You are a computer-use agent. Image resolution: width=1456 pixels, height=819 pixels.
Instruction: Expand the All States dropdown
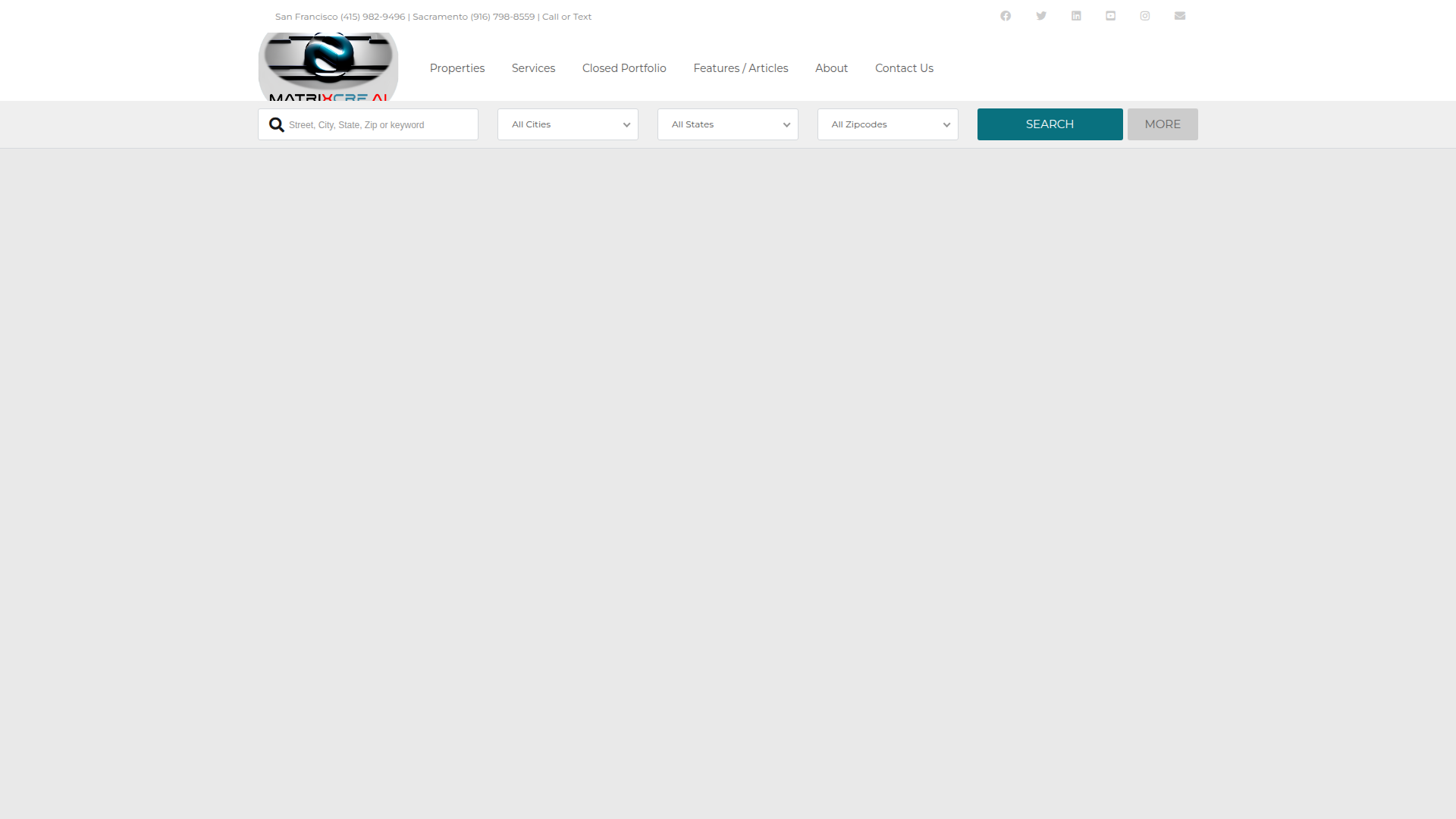(x=728, y=124)
